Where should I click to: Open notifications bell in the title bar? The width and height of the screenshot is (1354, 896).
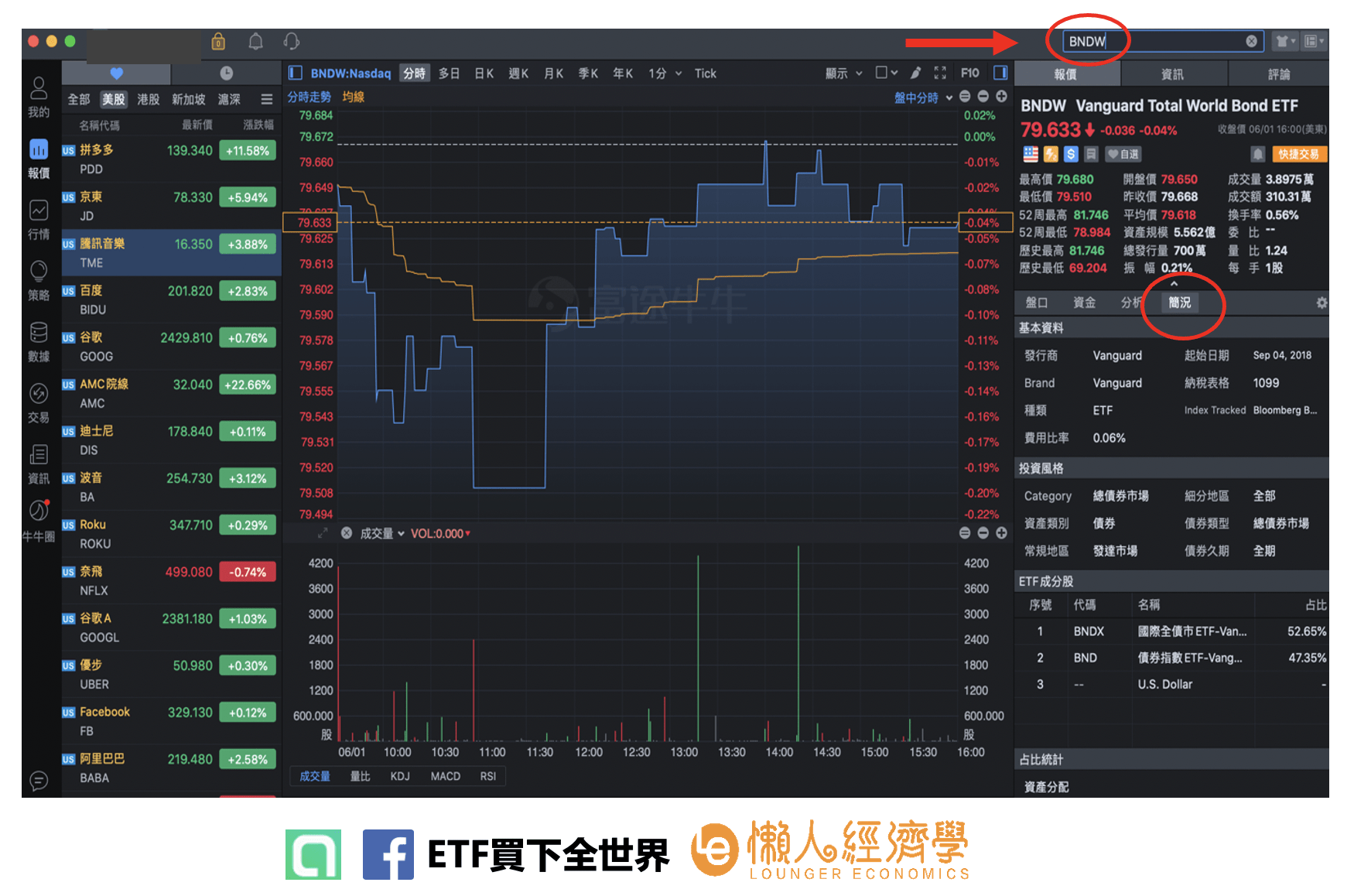click(255, 41)
